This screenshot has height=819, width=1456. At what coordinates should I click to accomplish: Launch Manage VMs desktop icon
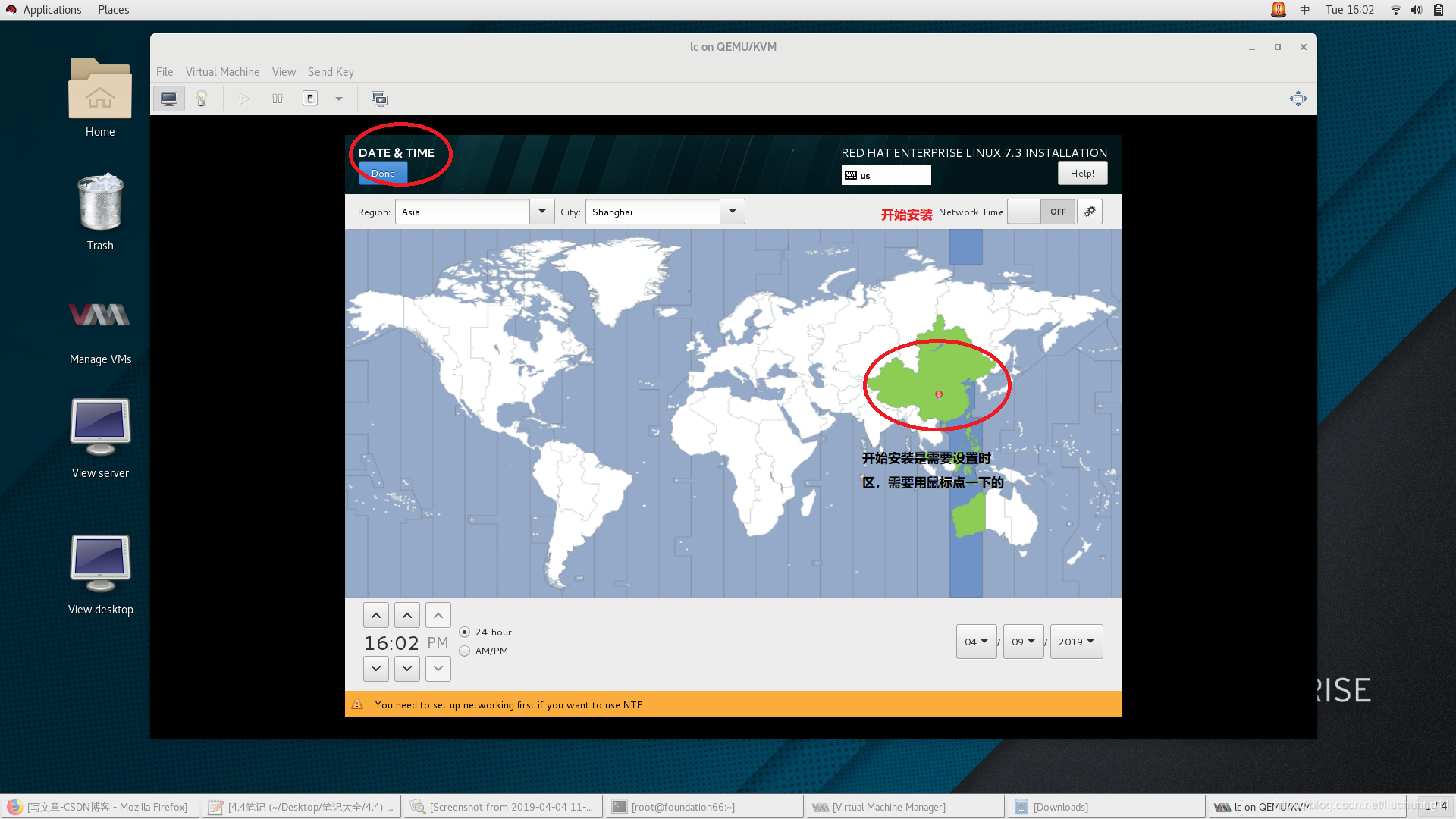(100, 331)
